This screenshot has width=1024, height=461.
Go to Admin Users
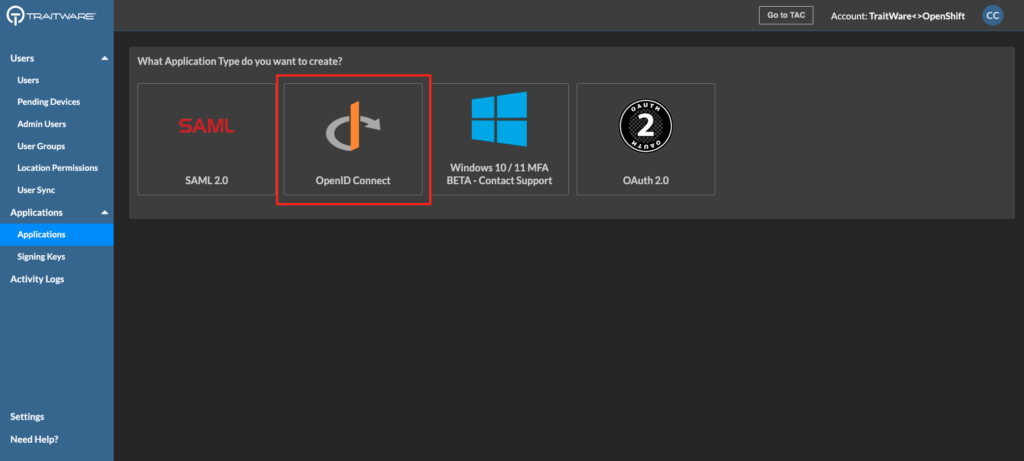pyautogui.click(x=41, y=124)
